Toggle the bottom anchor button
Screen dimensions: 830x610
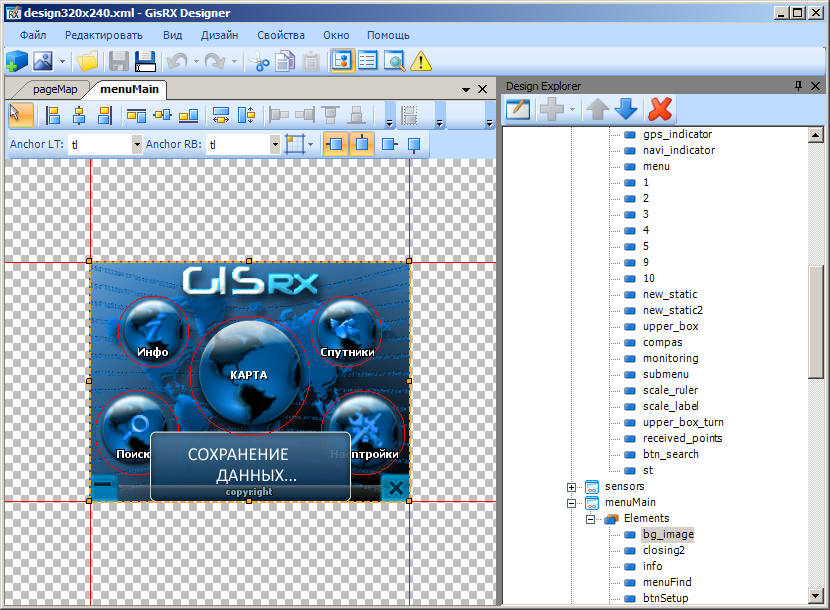click(x=414, y=144)
